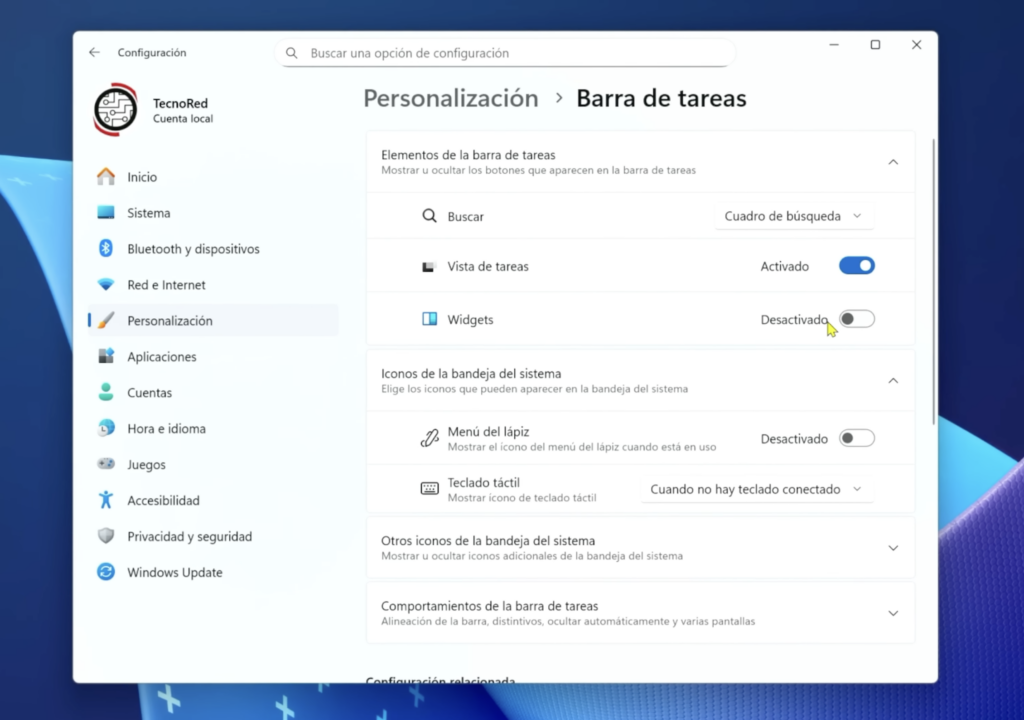
Task: Click the Buscar una opción de configuración field
Action: (x=505, y=53)
